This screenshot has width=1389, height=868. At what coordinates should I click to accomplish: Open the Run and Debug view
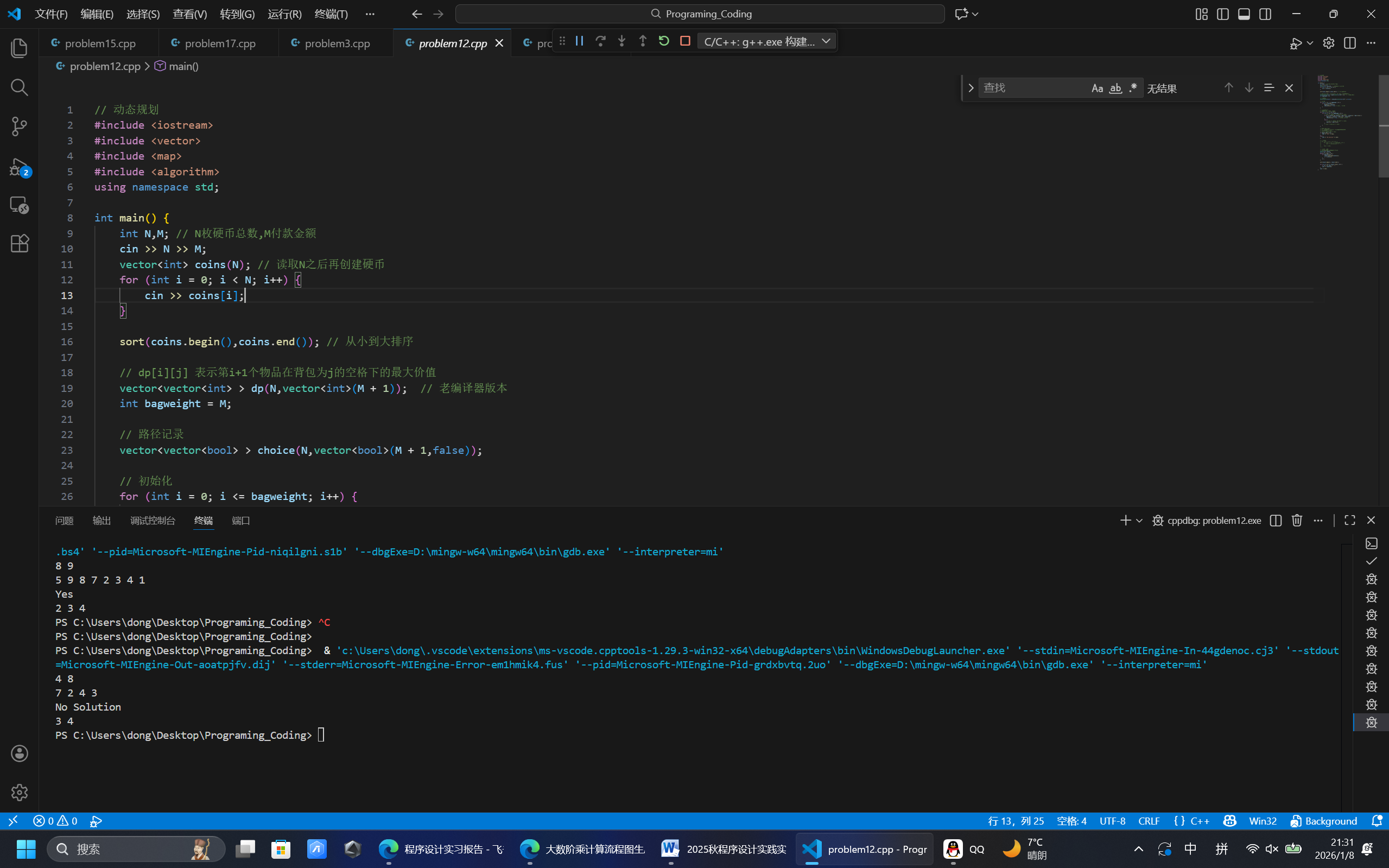pyautogui.click(x=20, y=167)
